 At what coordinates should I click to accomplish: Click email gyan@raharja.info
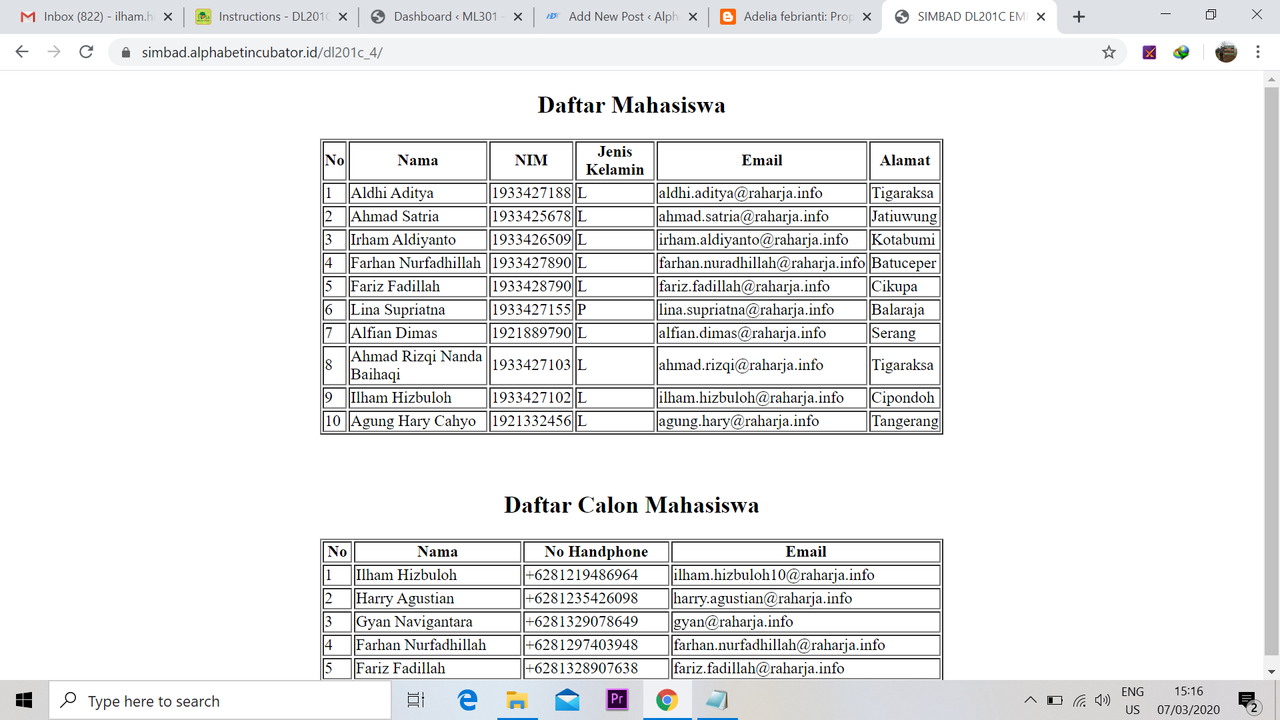806,622
